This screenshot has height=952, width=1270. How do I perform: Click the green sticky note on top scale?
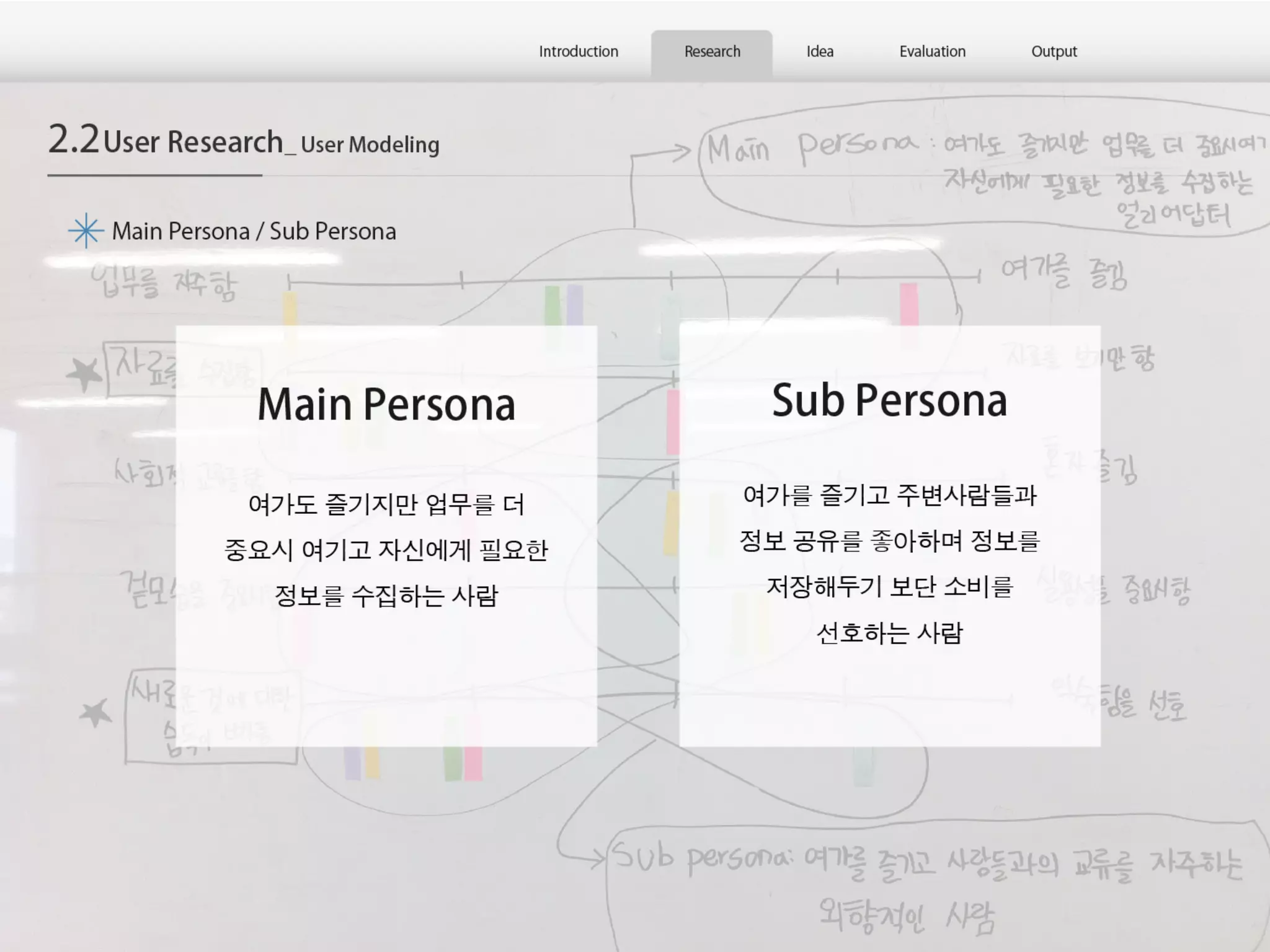[x=552, y=306]
